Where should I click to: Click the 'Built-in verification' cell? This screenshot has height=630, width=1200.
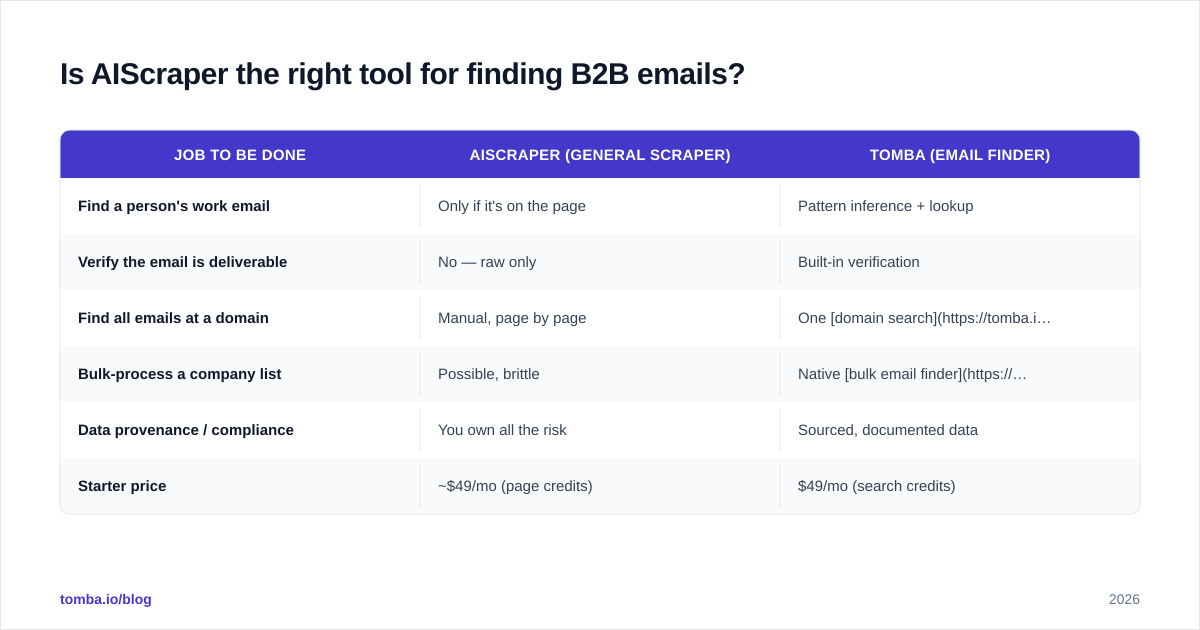[960, 262]
